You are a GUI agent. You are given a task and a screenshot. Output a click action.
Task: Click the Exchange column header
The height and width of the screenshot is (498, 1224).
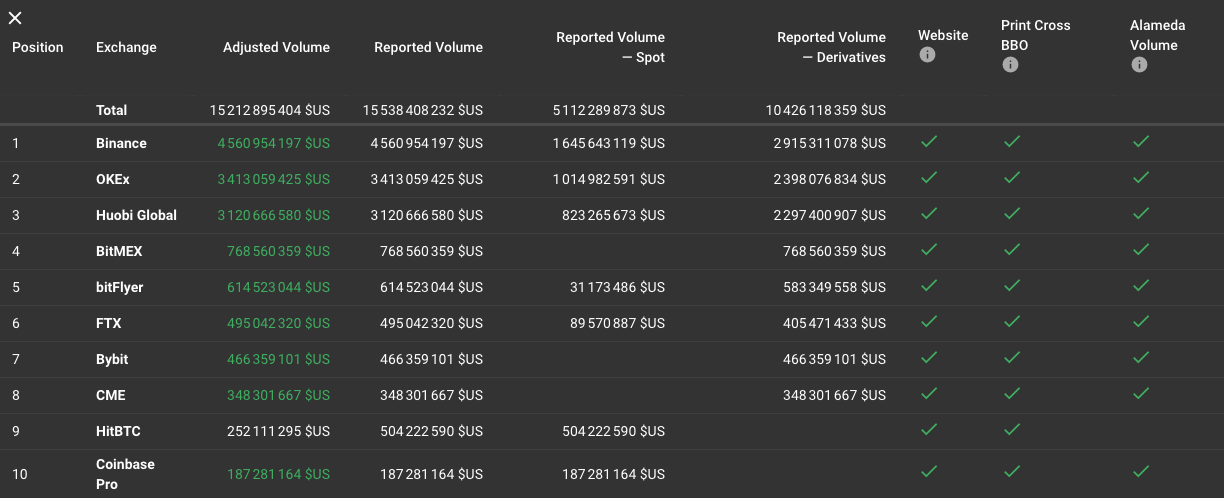pos(126,47)
